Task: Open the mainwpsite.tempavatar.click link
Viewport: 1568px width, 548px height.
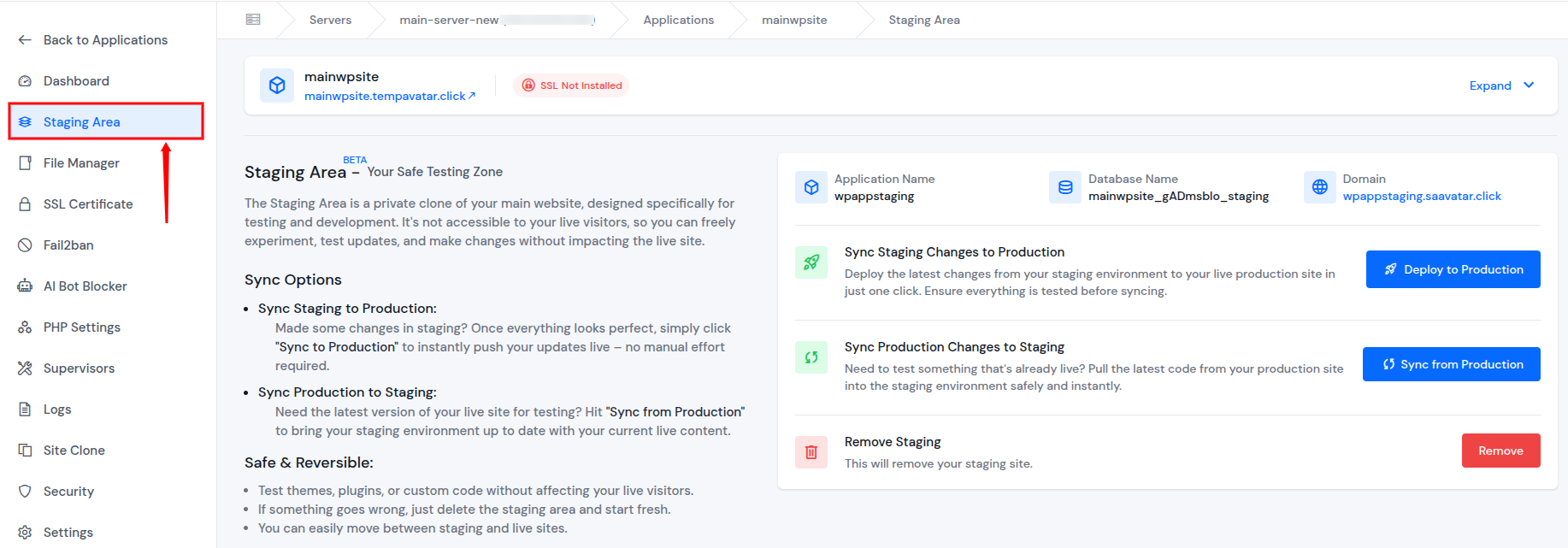Action: 390,96
